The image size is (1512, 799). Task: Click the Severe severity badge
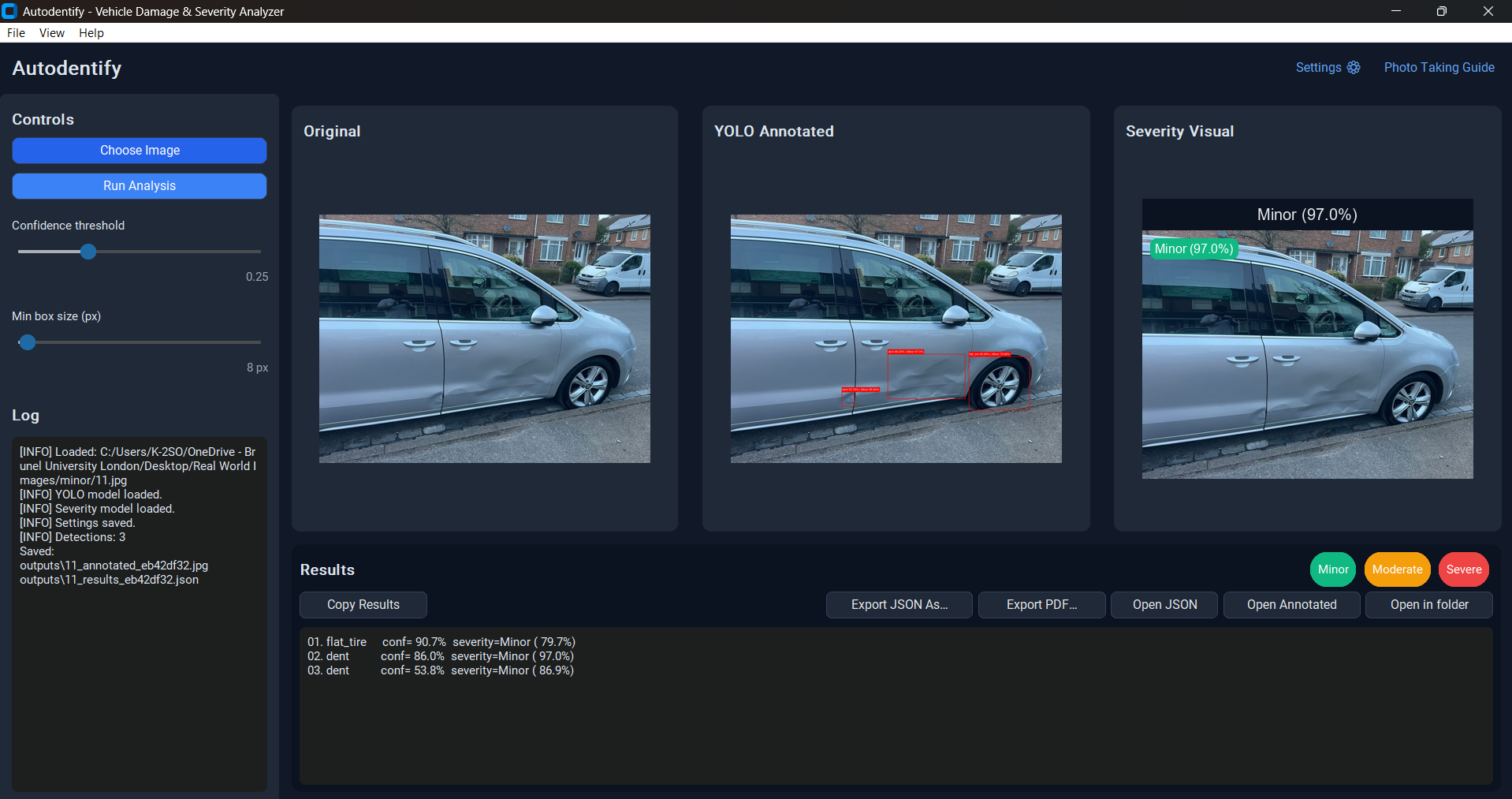click(1463, 569)
